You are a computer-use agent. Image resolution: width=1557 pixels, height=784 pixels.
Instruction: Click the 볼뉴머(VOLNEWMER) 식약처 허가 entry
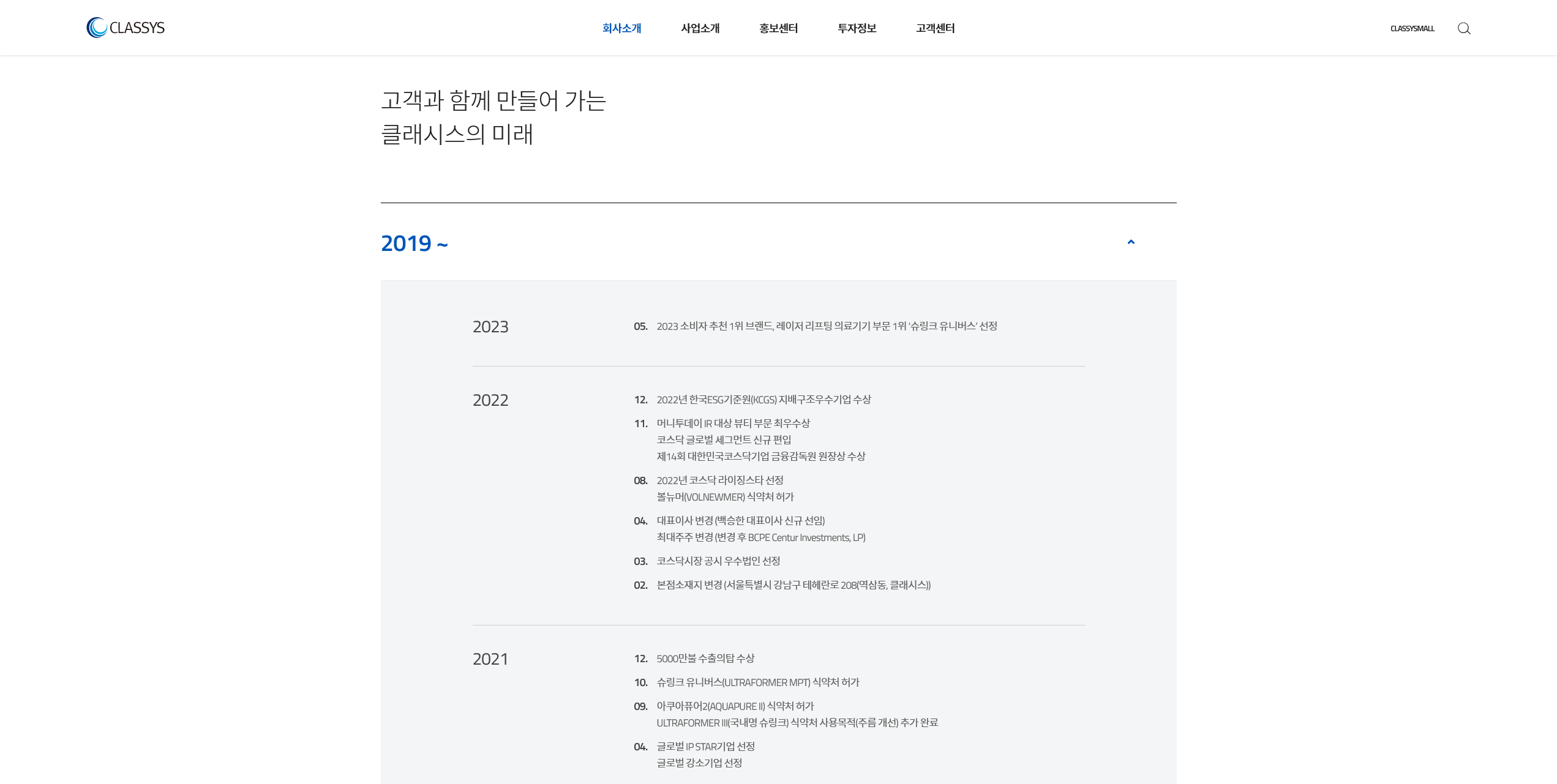[x=725, y=497]
